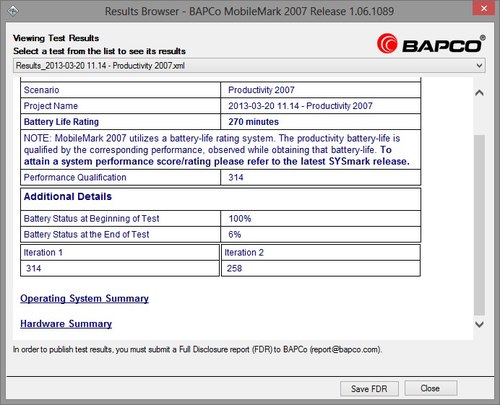Click the Battery Status at Beginning of Test label
Screen dimensions: 500x405
point(91,219)
